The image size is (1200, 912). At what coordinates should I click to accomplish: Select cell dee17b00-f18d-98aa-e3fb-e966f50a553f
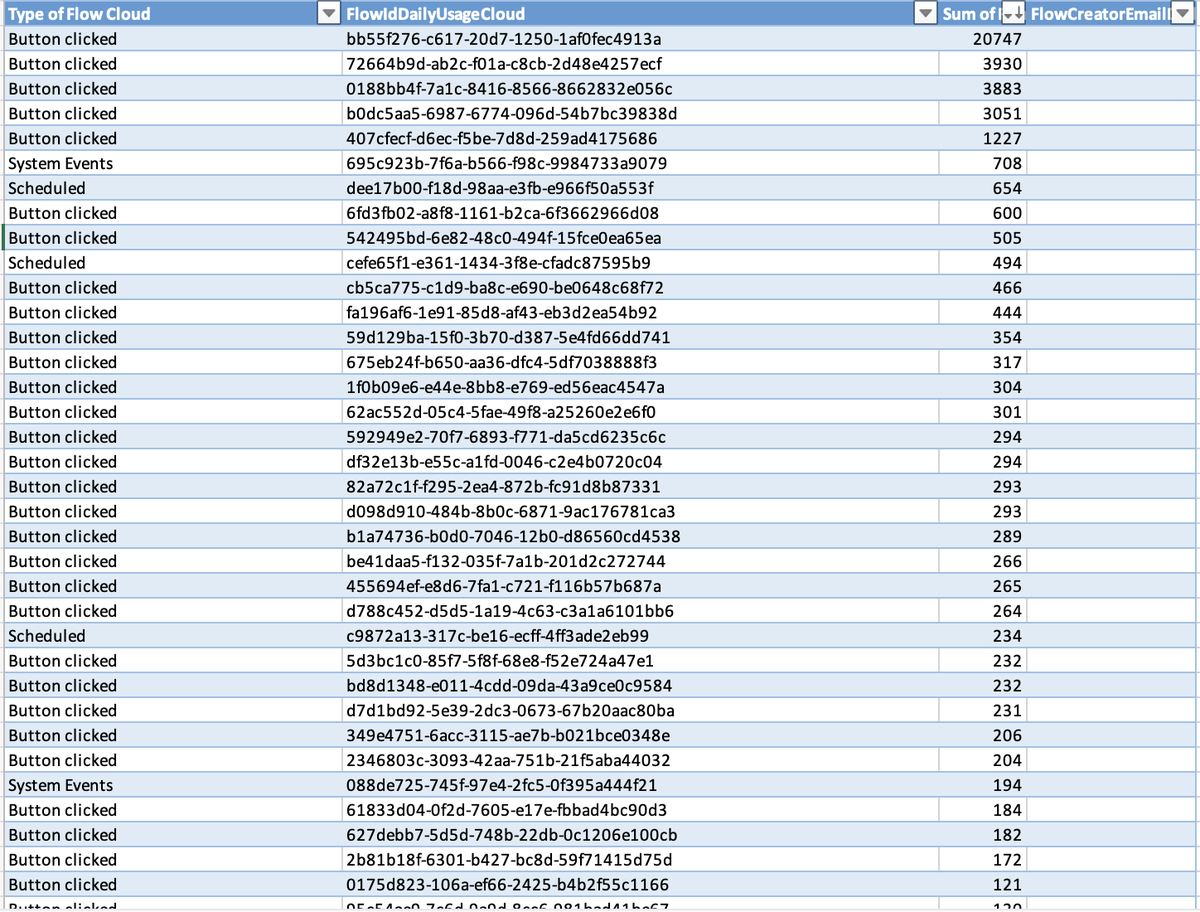point(640,188)
